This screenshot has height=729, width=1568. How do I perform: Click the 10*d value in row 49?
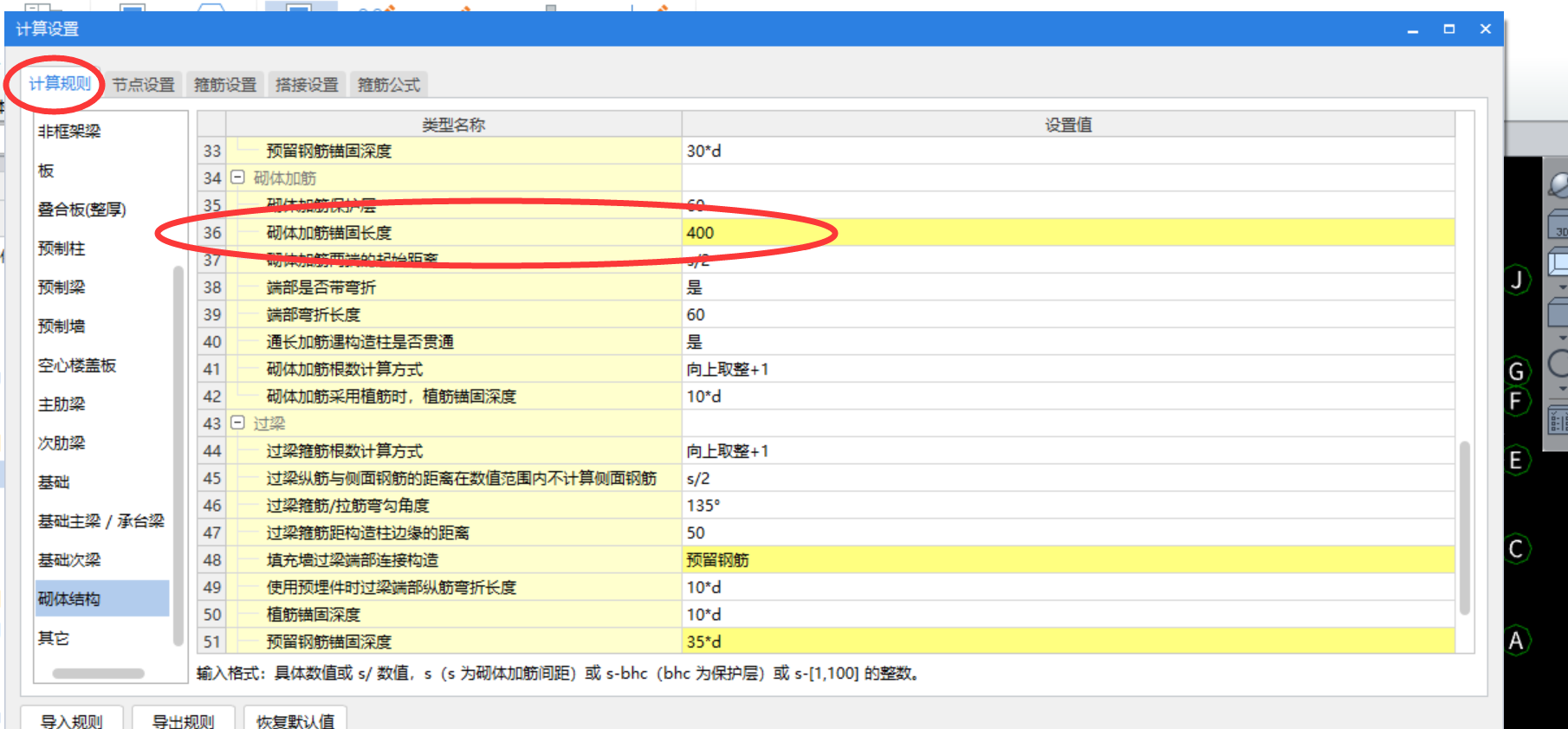click(1068, 587)
